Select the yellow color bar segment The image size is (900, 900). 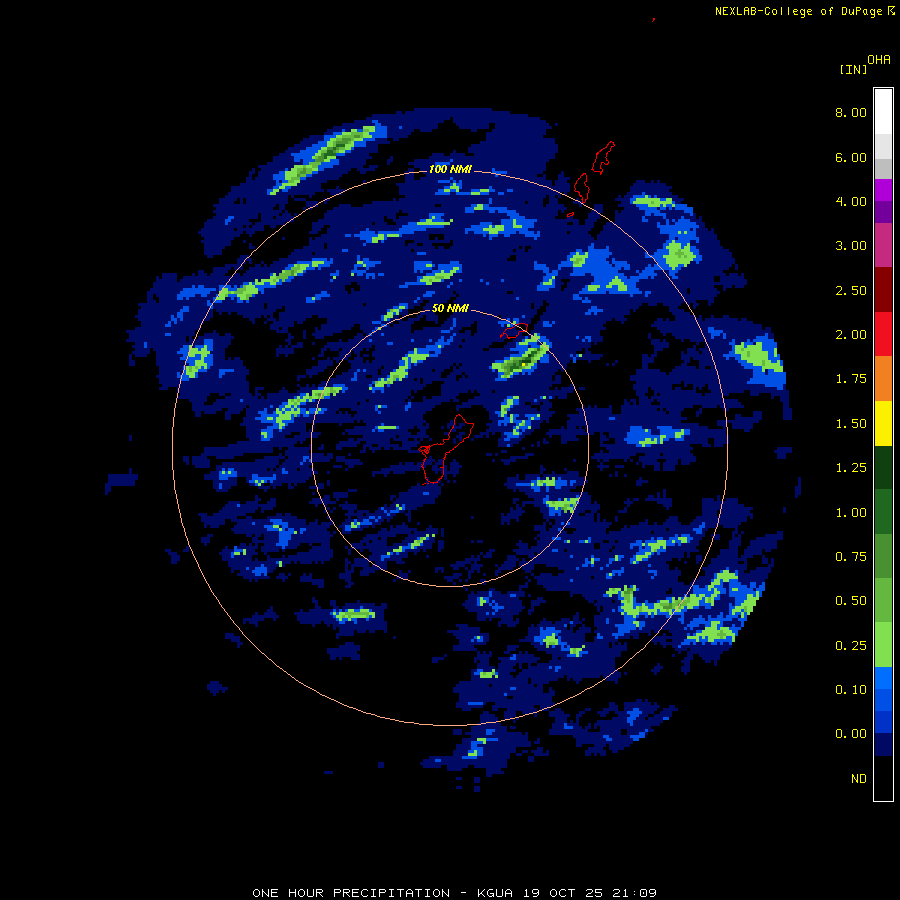(883, 424)
